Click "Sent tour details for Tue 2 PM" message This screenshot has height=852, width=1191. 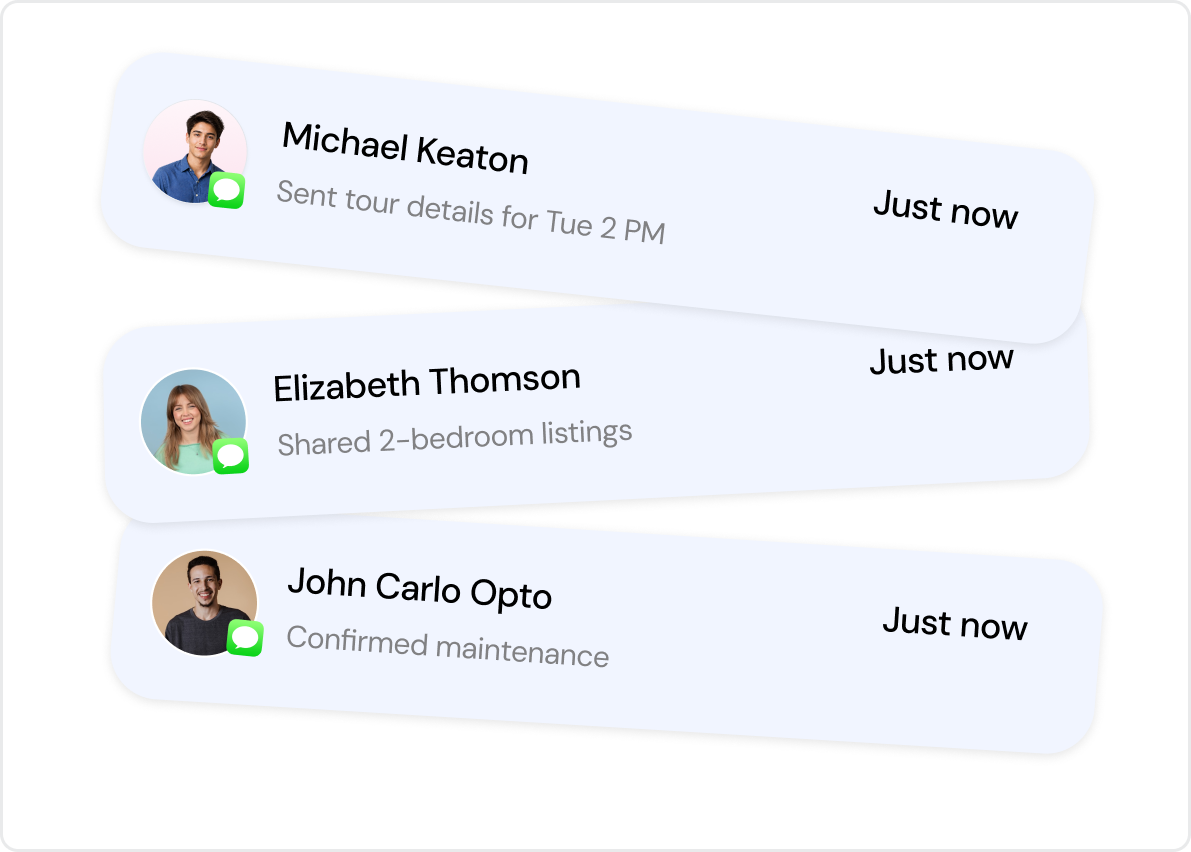[x=471, y=212]
